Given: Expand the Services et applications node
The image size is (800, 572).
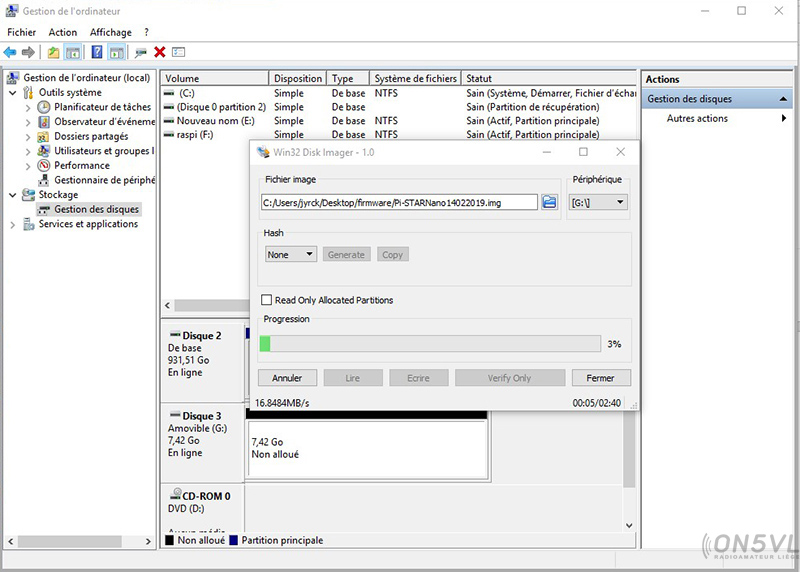Looking at the screenshot, I should point(13,225).
